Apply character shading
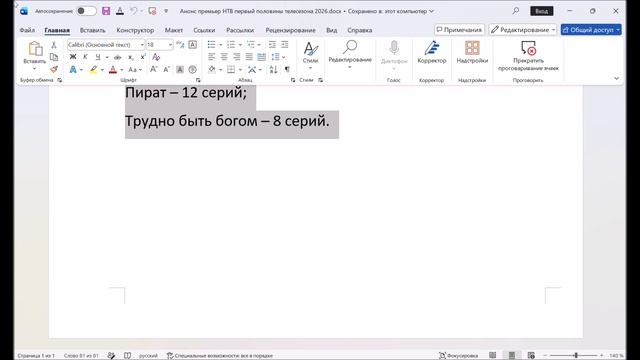 pos(180,70)
